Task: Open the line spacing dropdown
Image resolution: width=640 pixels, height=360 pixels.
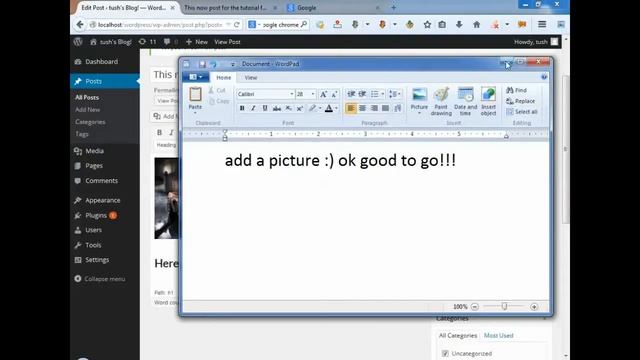Action: point(395,94)
